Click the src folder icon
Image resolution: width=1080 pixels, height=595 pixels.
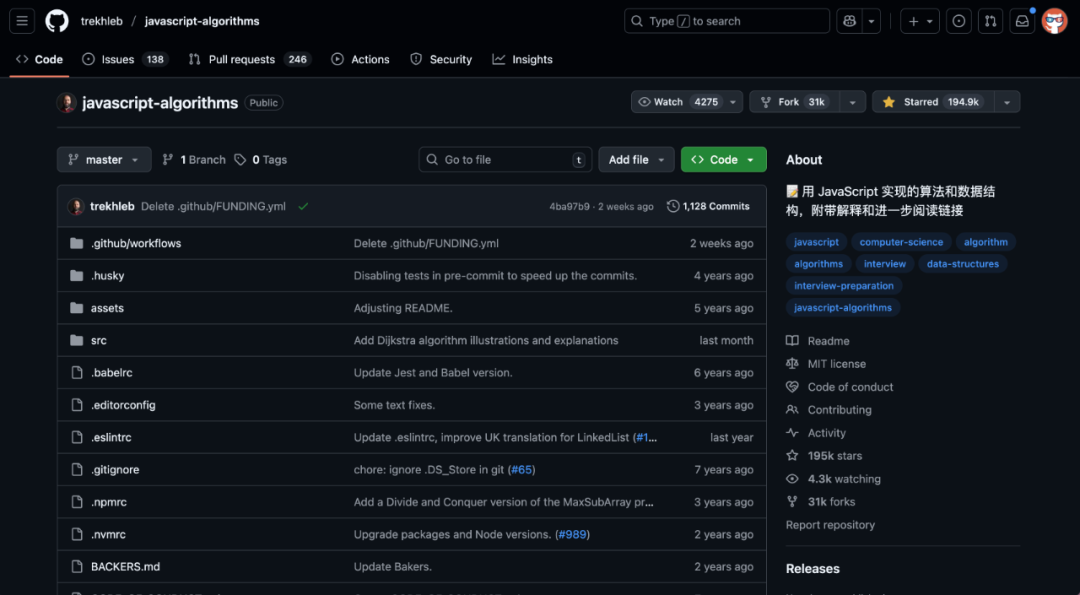[x=76, y=341]
